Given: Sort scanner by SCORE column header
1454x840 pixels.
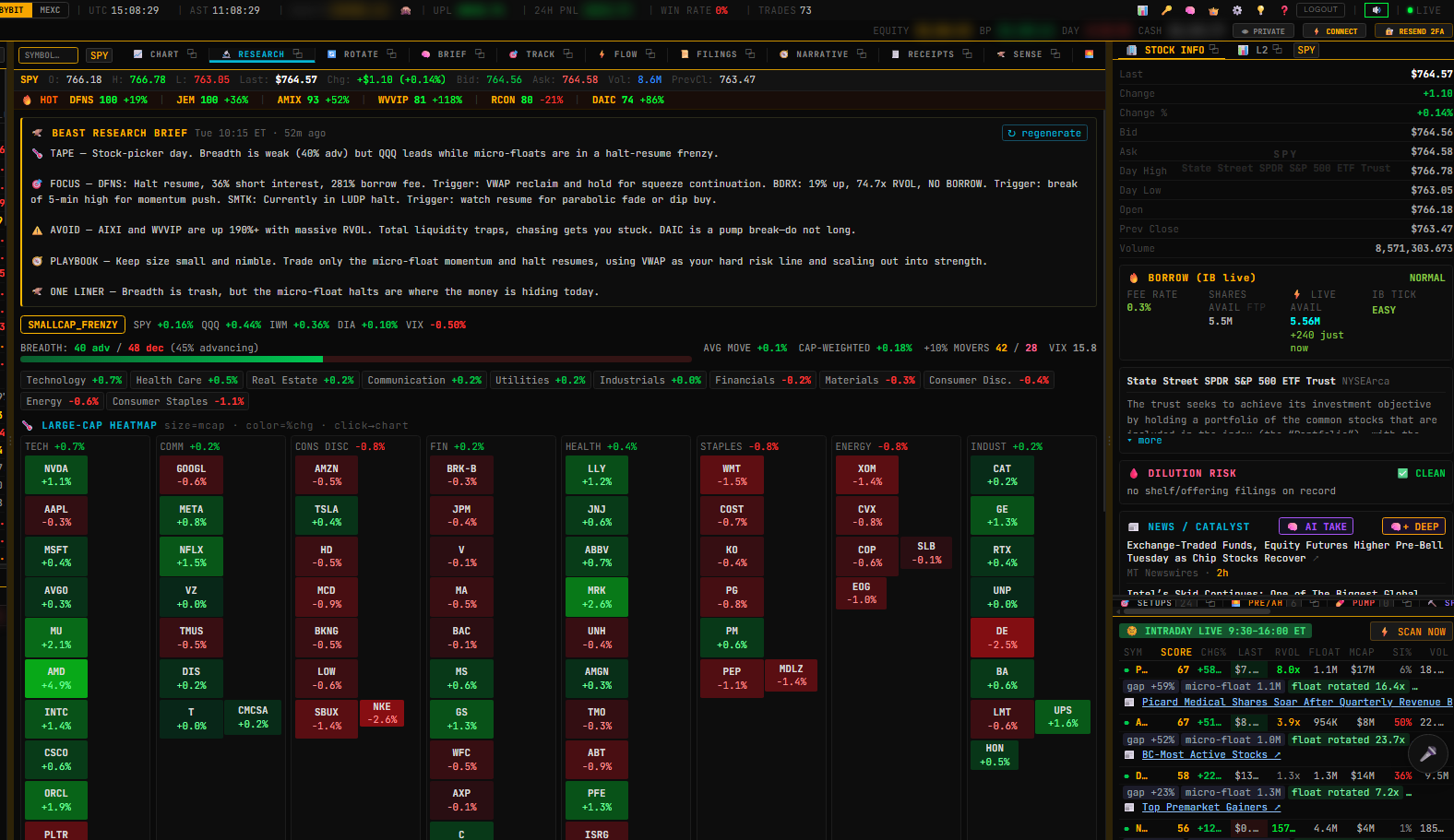Looking at the screenshot, I should point(1176,652).
